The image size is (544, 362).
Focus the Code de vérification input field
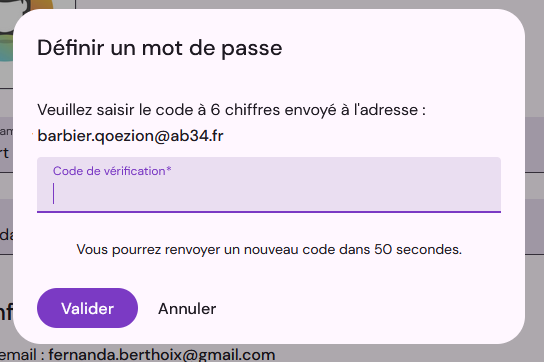pos(269,185)
